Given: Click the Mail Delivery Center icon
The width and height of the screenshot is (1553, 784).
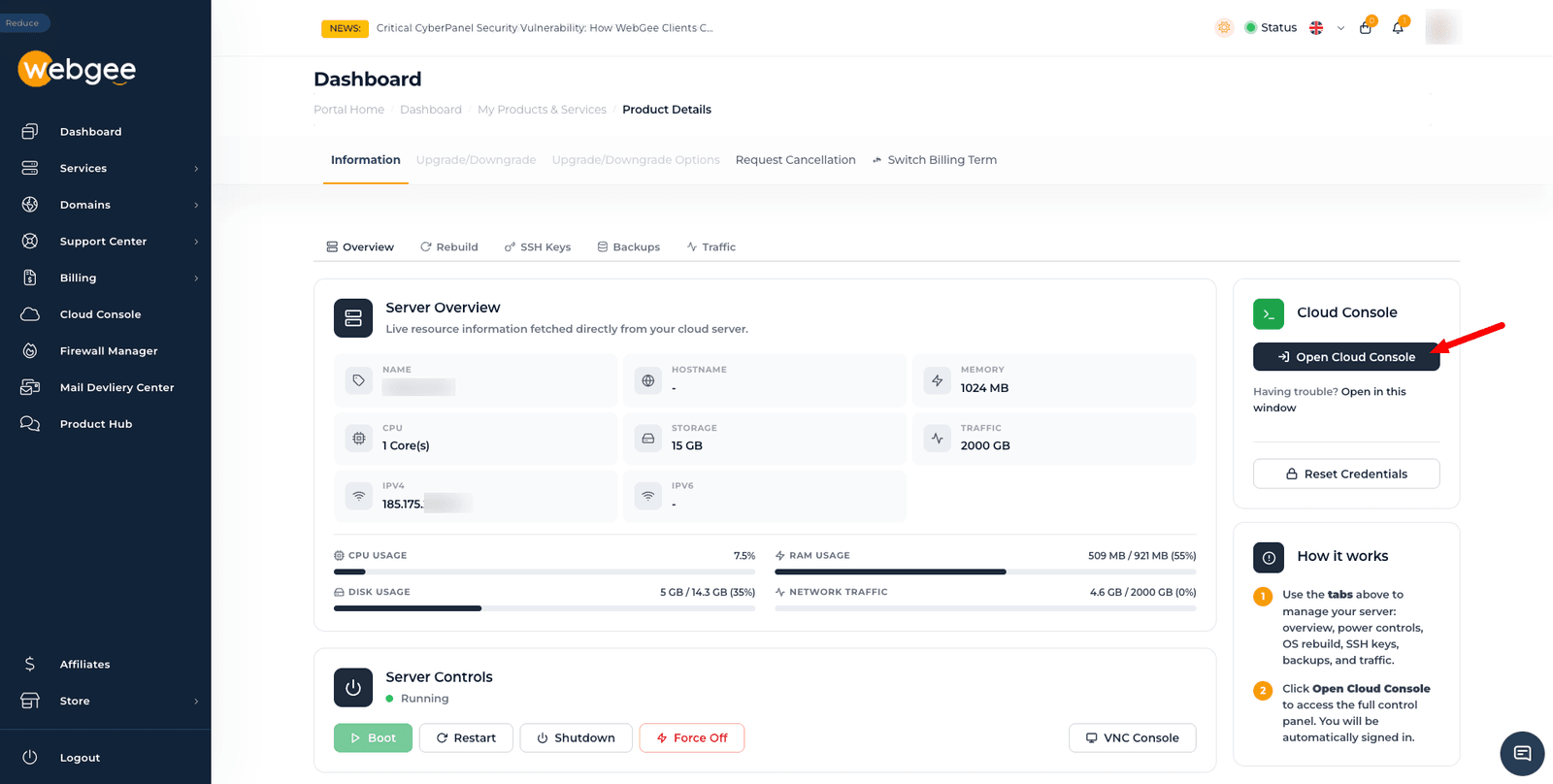Looking at the screenshot, I should 30,387.
